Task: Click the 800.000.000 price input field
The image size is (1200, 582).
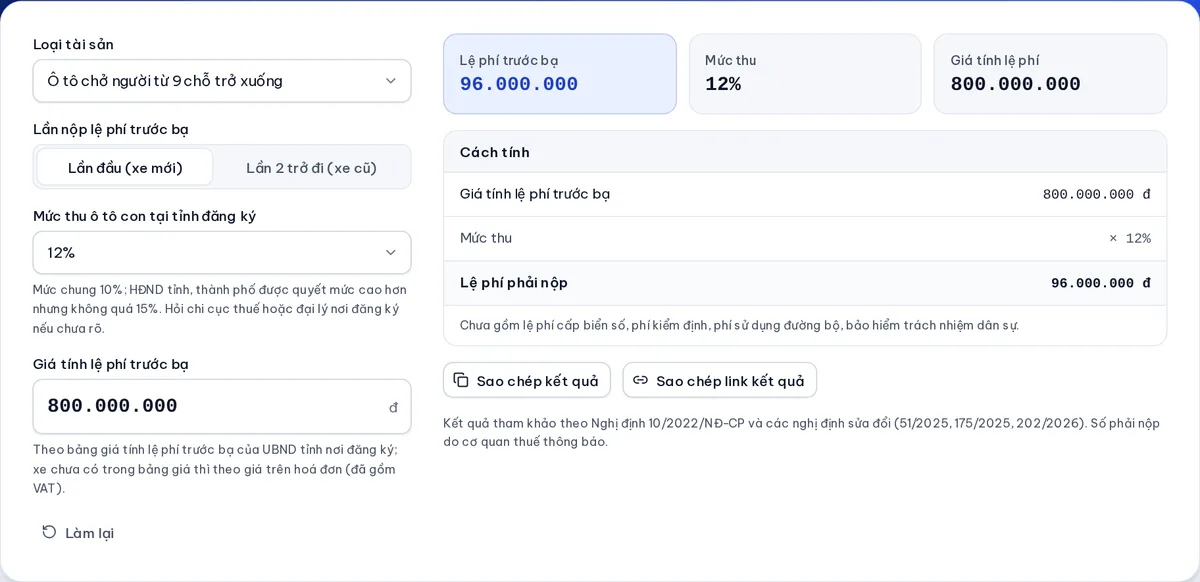Action: 222,406
